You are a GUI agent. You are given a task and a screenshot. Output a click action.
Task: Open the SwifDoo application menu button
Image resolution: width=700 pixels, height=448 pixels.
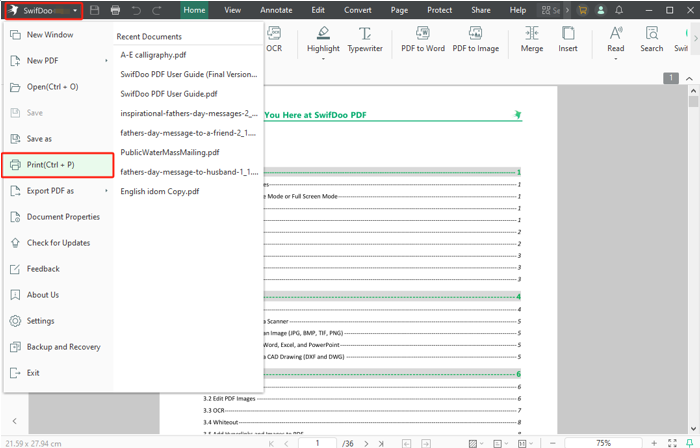coord(43,10)
